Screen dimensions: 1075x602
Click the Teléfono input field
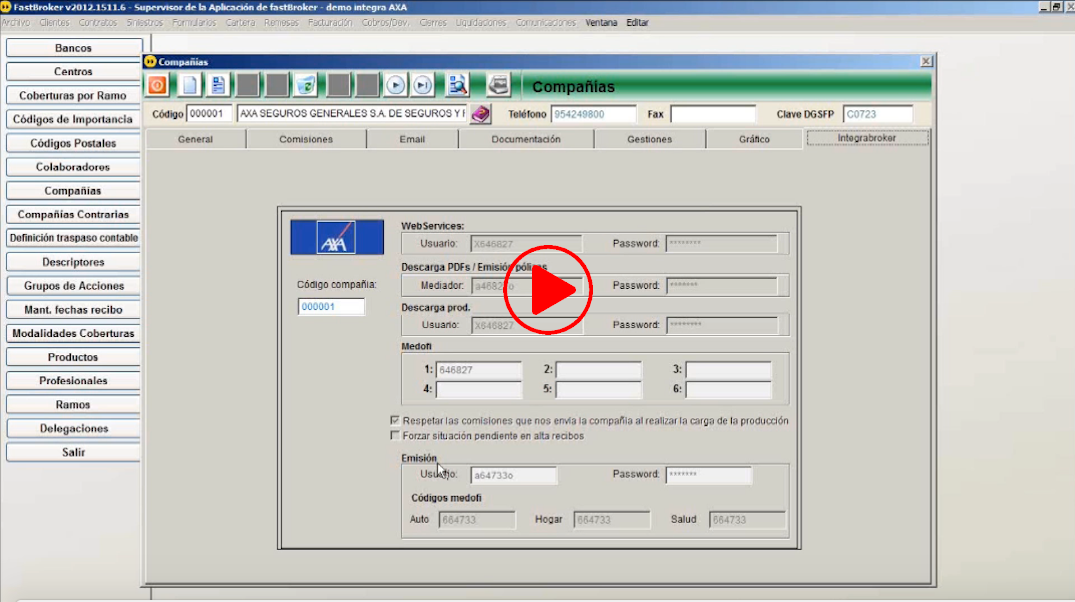pos(594,114)
